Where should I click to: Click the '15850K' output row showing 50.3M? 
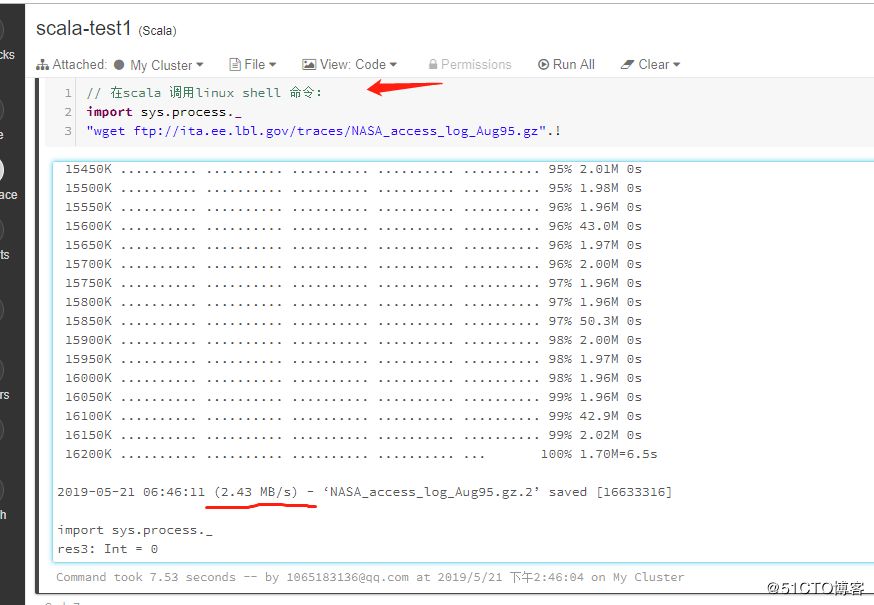353,321
